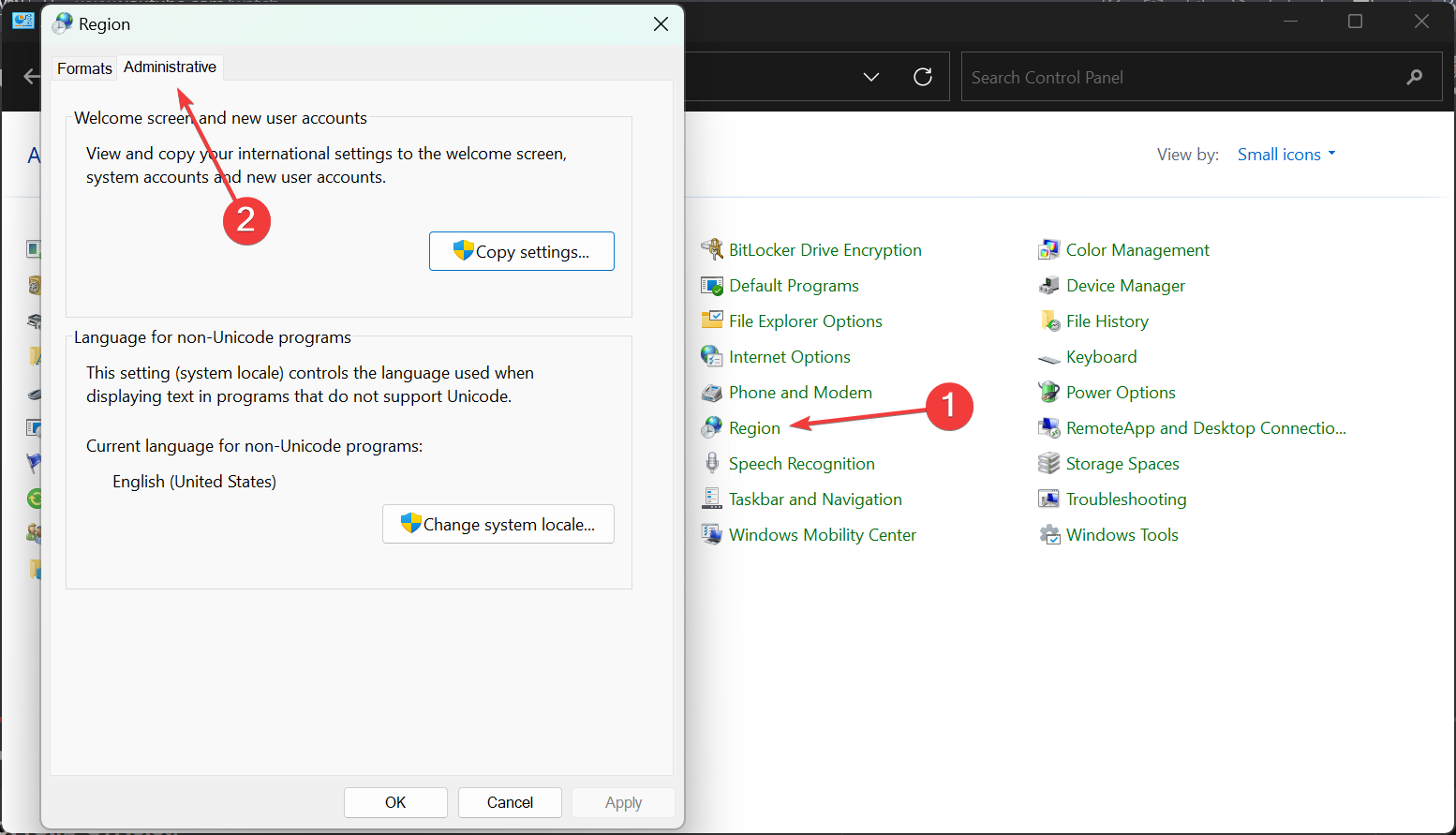
Task: Open BitLocker Drive Encryption
Action: 825,249
